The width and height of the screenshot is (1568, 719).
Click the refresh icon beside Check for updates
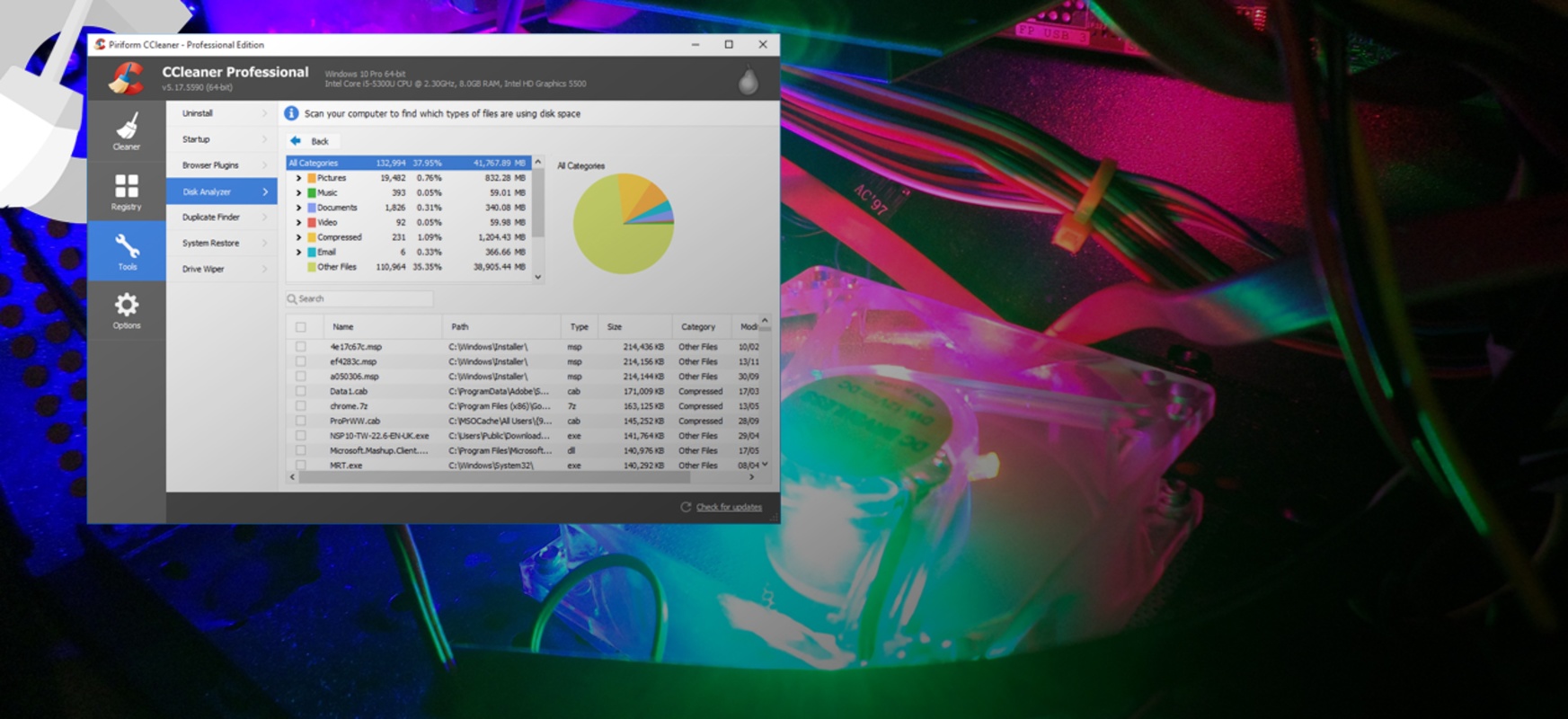686,507
